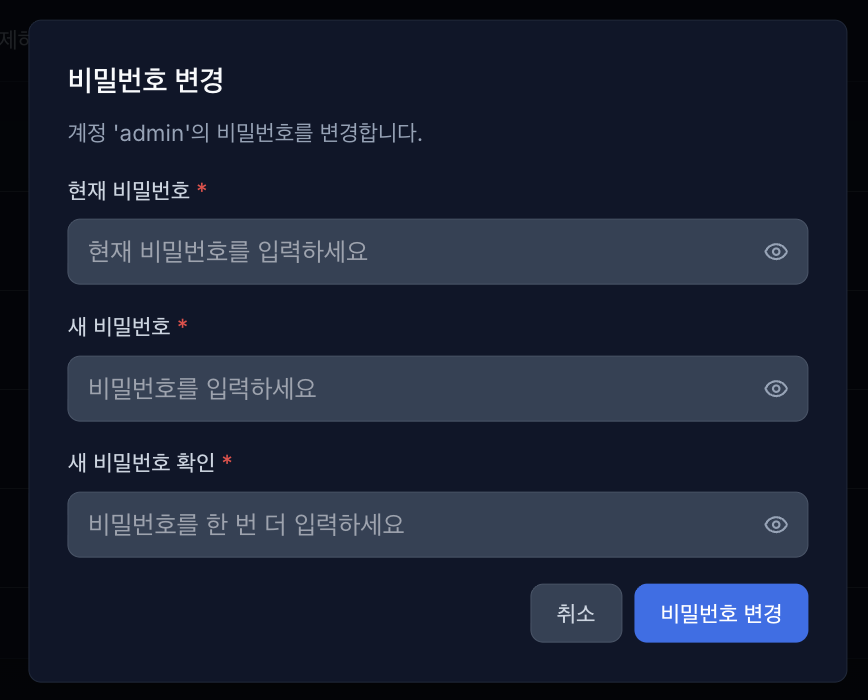
Task: Hide the current password again using its eye toggle
Action: point(776,252)
